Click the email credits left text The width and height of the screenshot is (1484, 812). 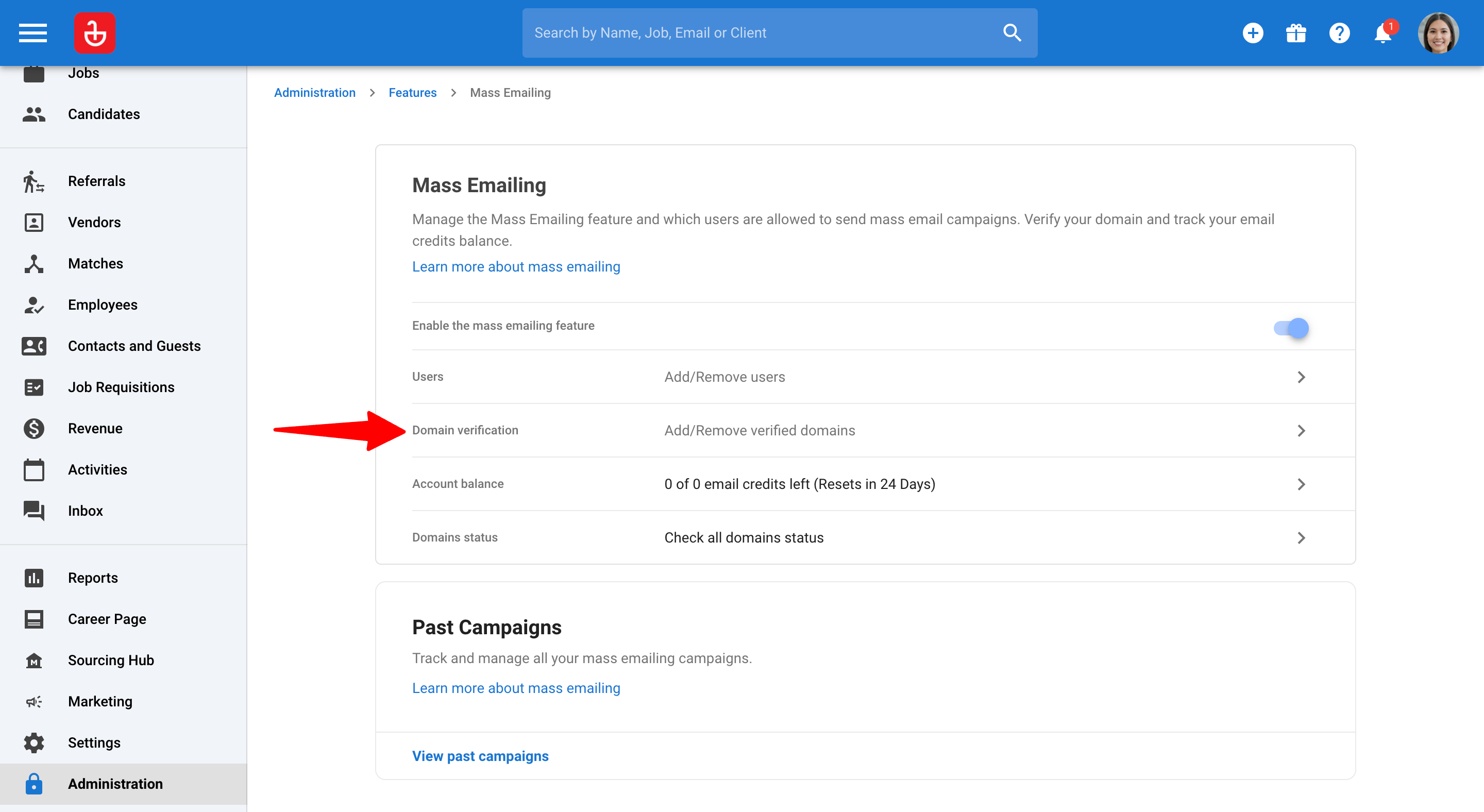(800, 484)
